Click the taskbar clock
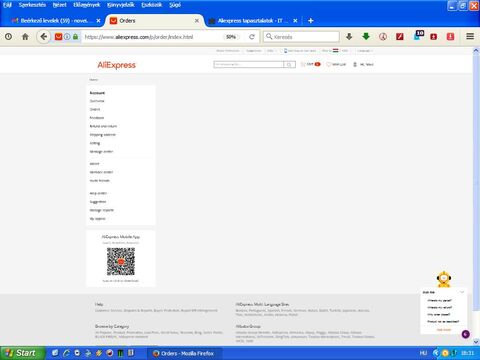Screen dimensions: 480x360 pyautogui.click(x=467, y=353)
